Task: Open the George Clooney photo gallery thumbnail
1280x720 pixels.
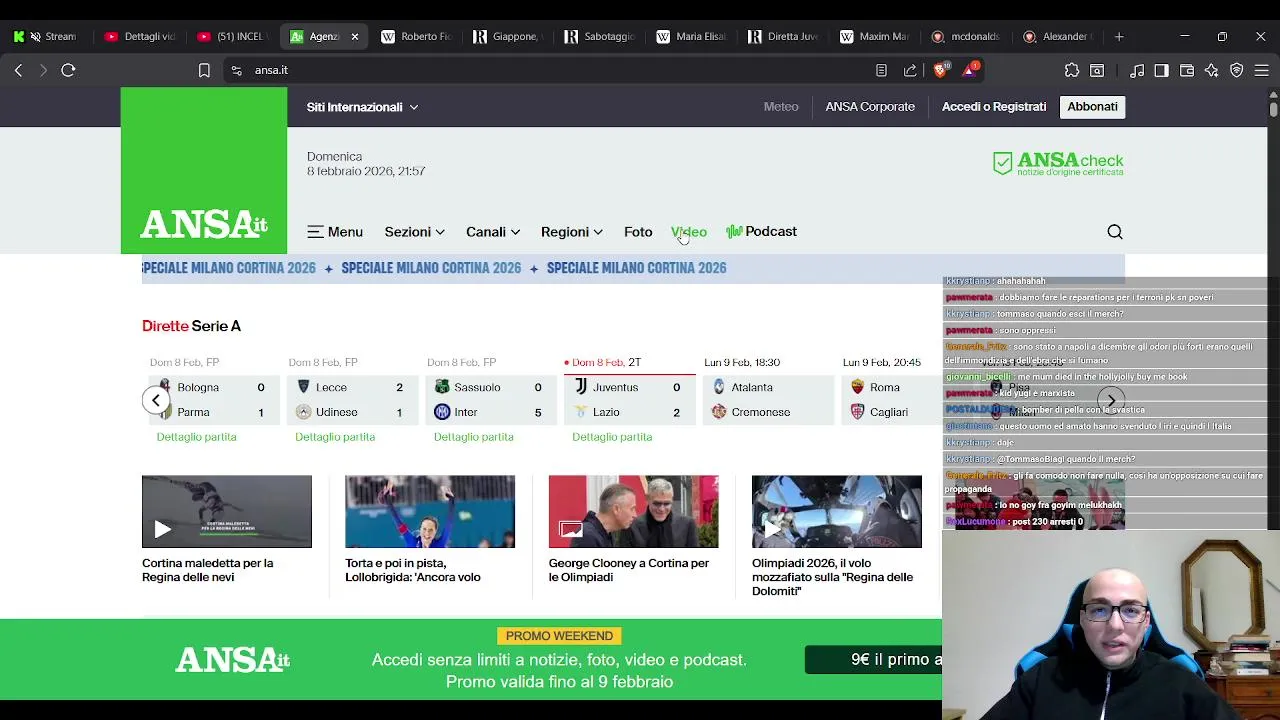Action: (633, 512)
